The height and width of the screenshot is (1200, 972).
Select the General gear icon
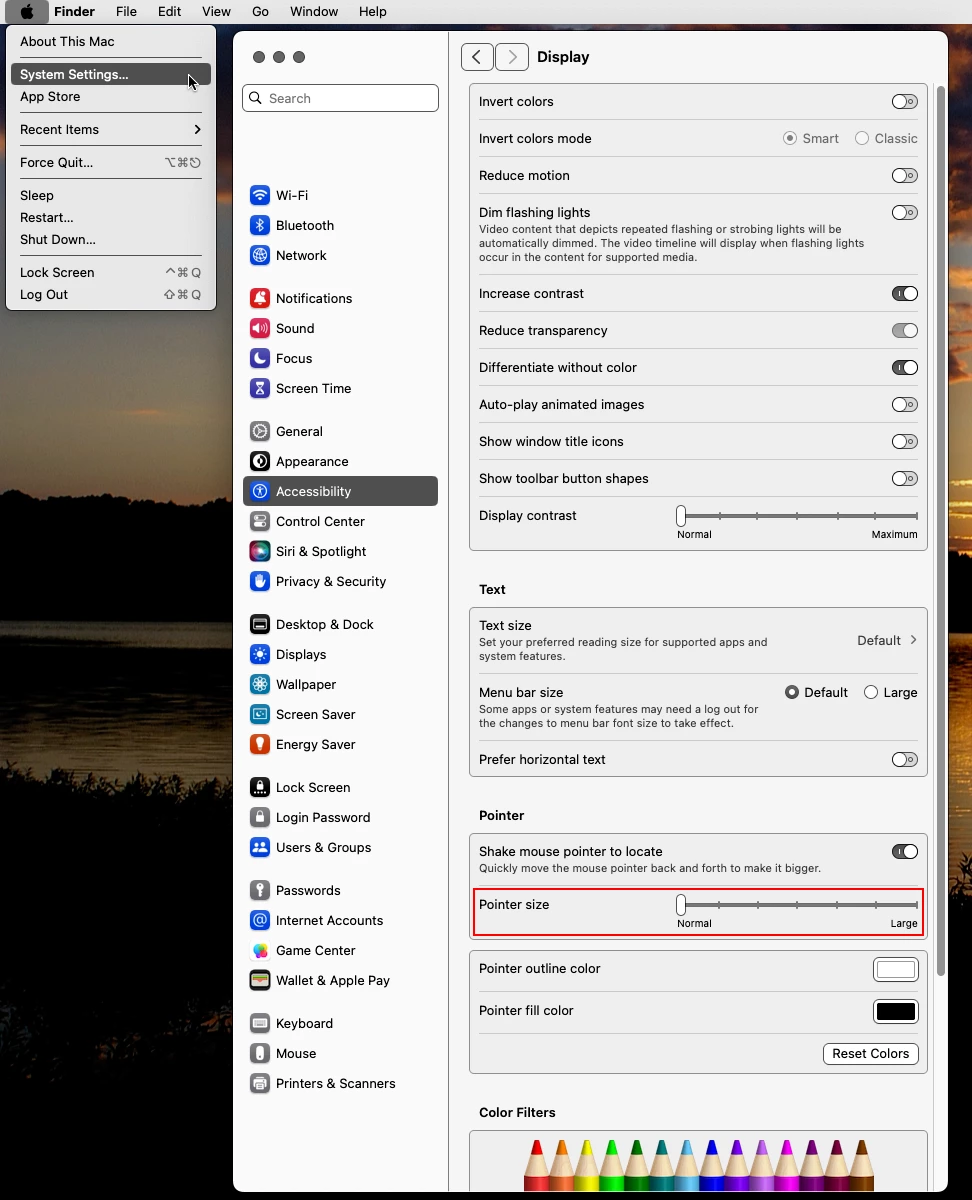(260, 431)
